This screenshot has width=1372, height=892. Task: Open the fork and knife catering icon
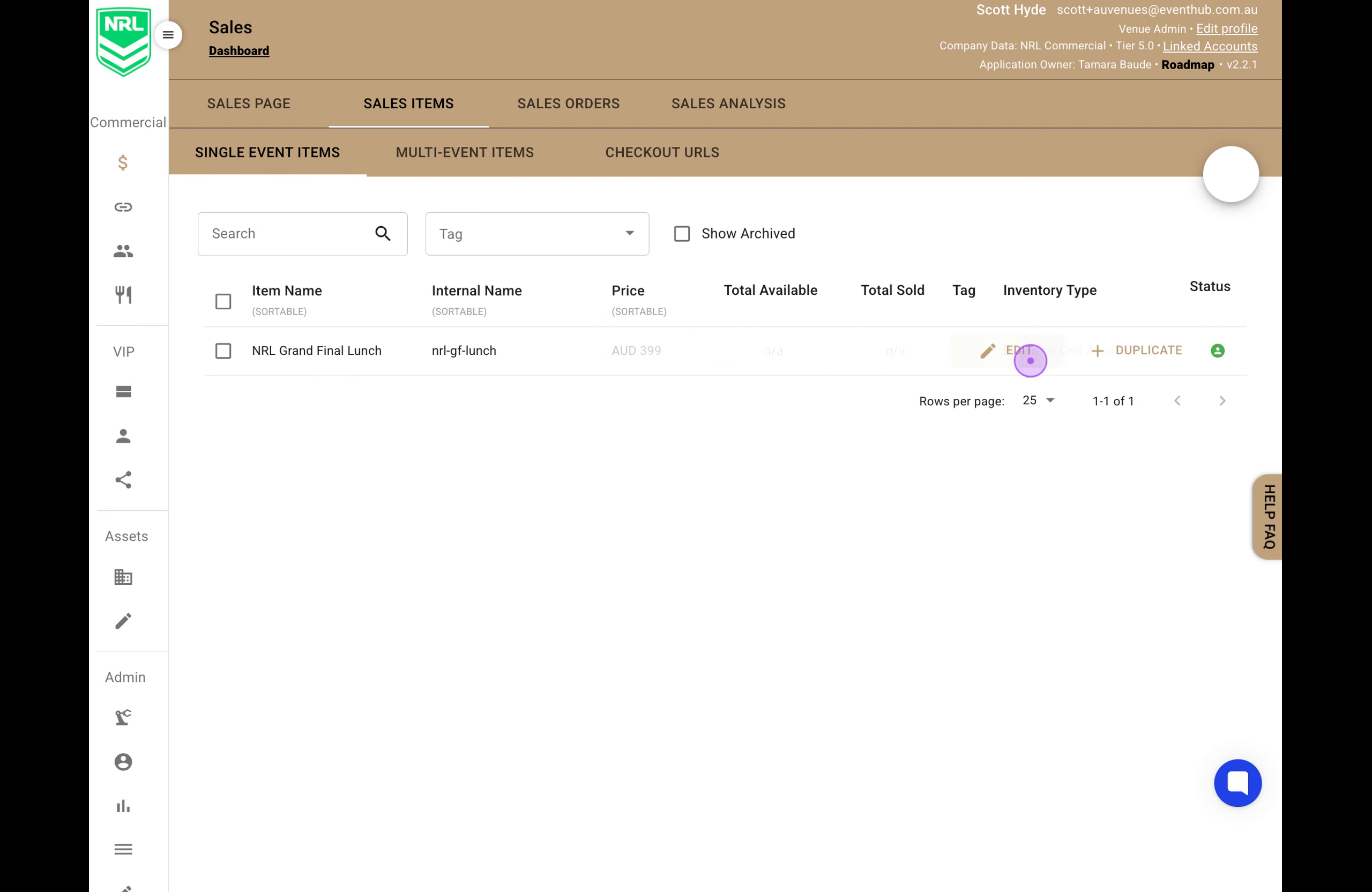pos(123,295)
